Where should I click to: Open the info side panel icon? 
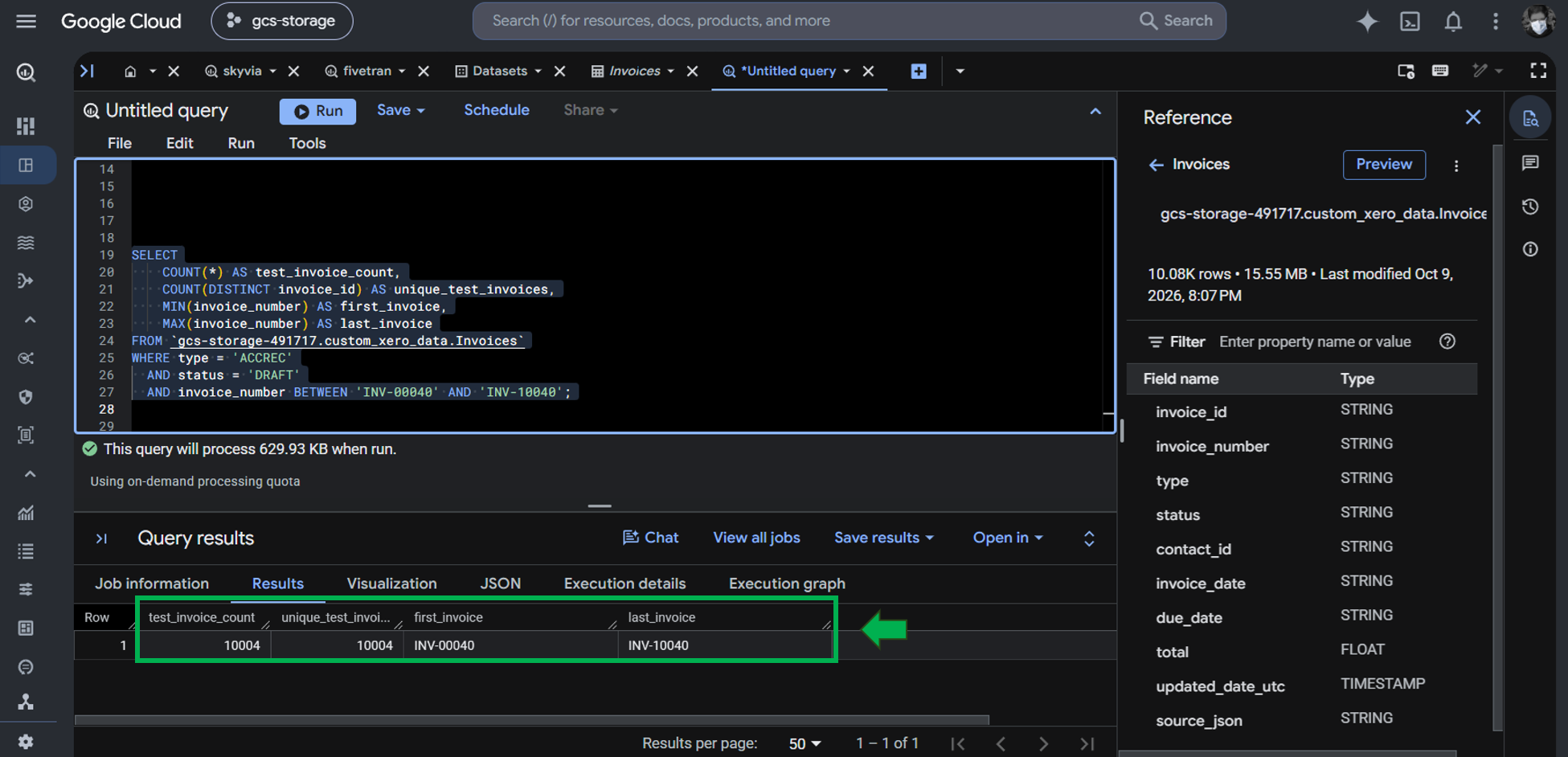pos(1530,249)
